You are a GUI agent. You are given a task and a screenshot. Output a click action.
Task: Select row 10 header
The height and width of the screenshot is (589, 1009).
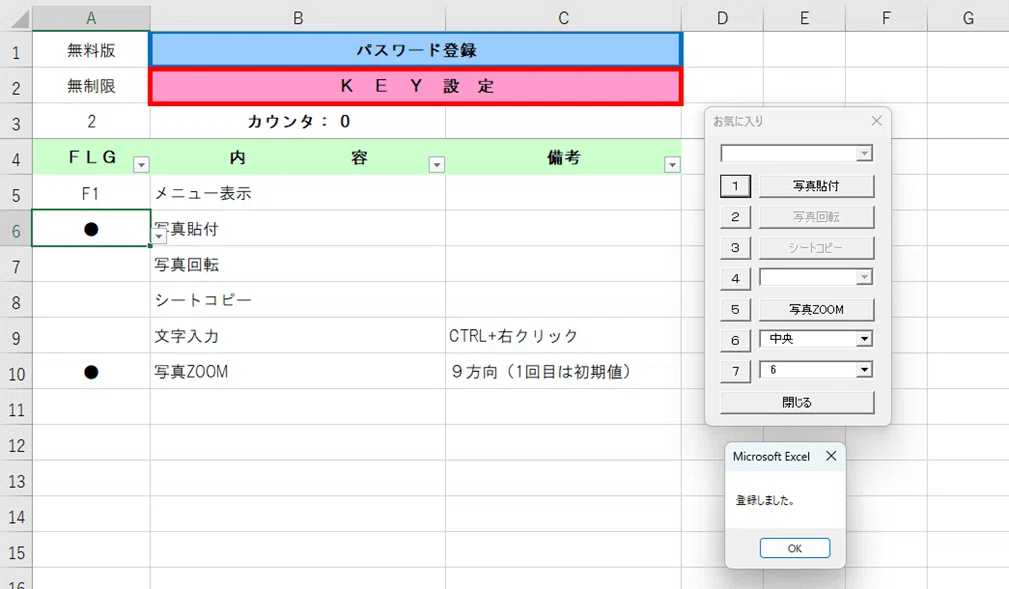pyautogui.click(x=16, y=373)
